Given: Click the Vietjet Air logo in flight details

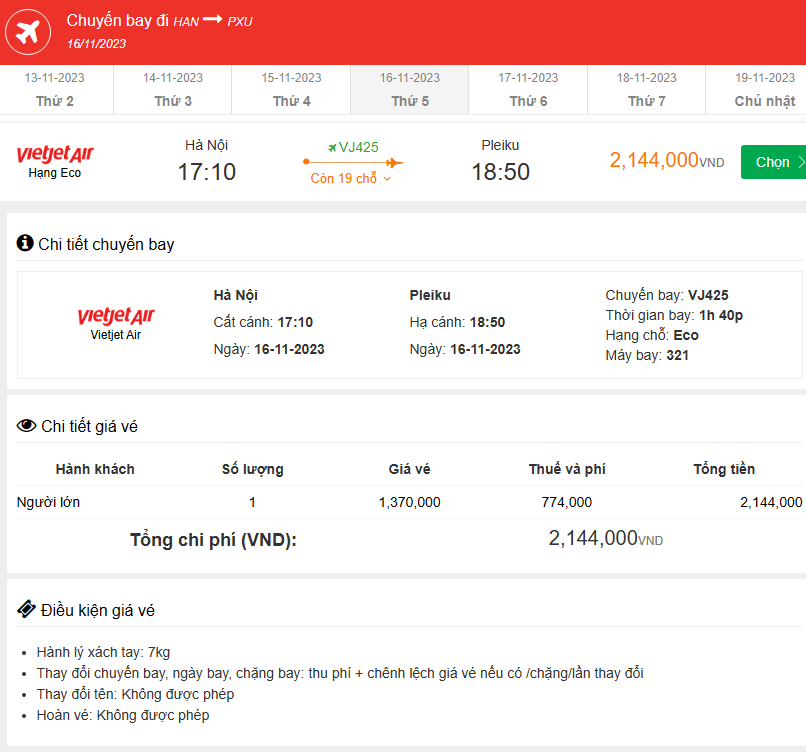Looking at the screenshot, I should coord(116,317).
